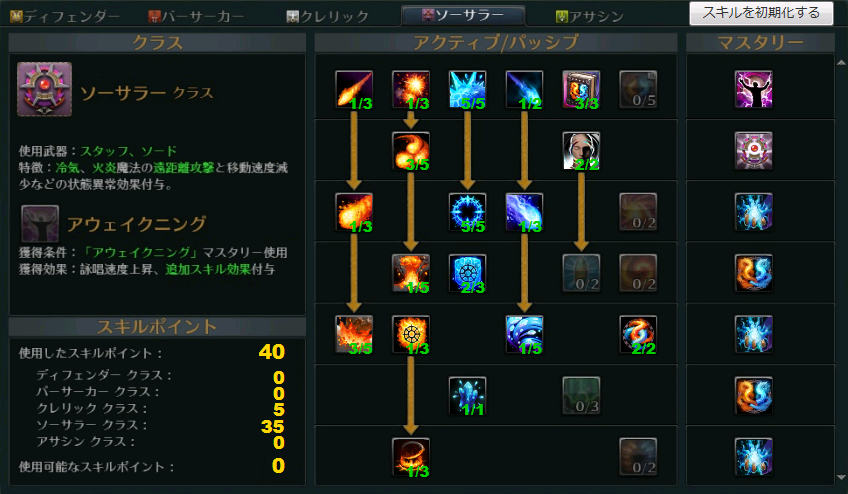Click スキルを初期化する reset button

point(761,13)
